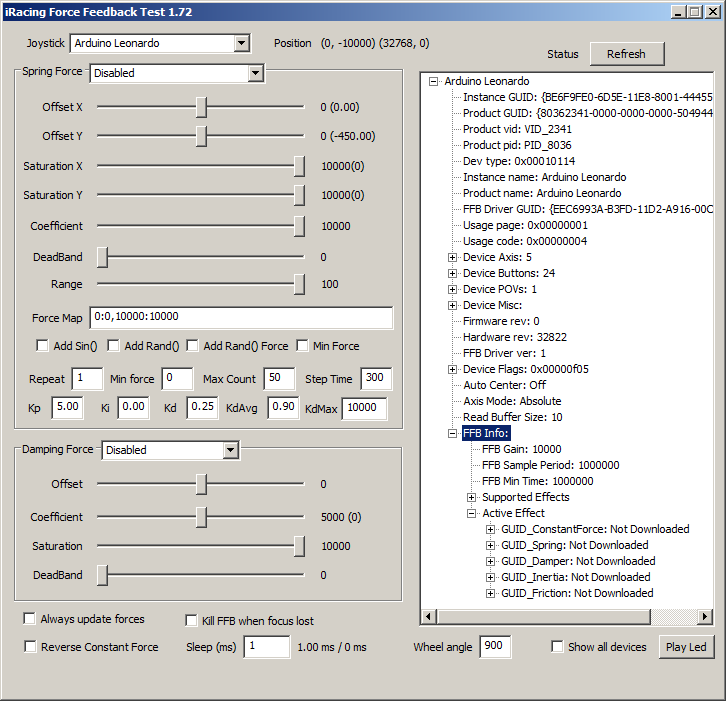726x701 pixels.
Task: Click the Spring Offset X slider thumb
Action: [201, 107]
